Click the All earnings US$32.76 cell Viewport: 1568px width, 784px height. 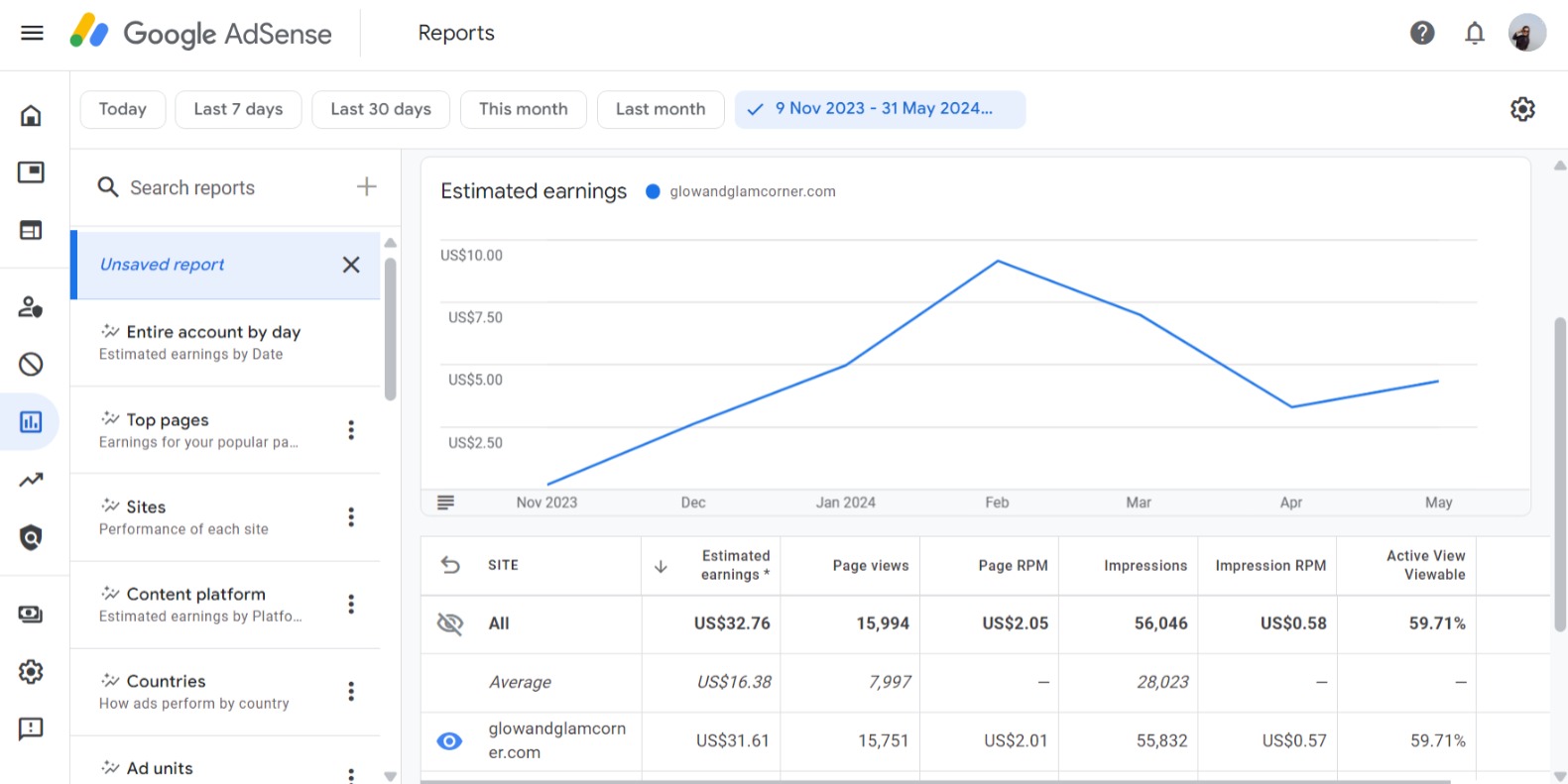[x=732, y=623]
